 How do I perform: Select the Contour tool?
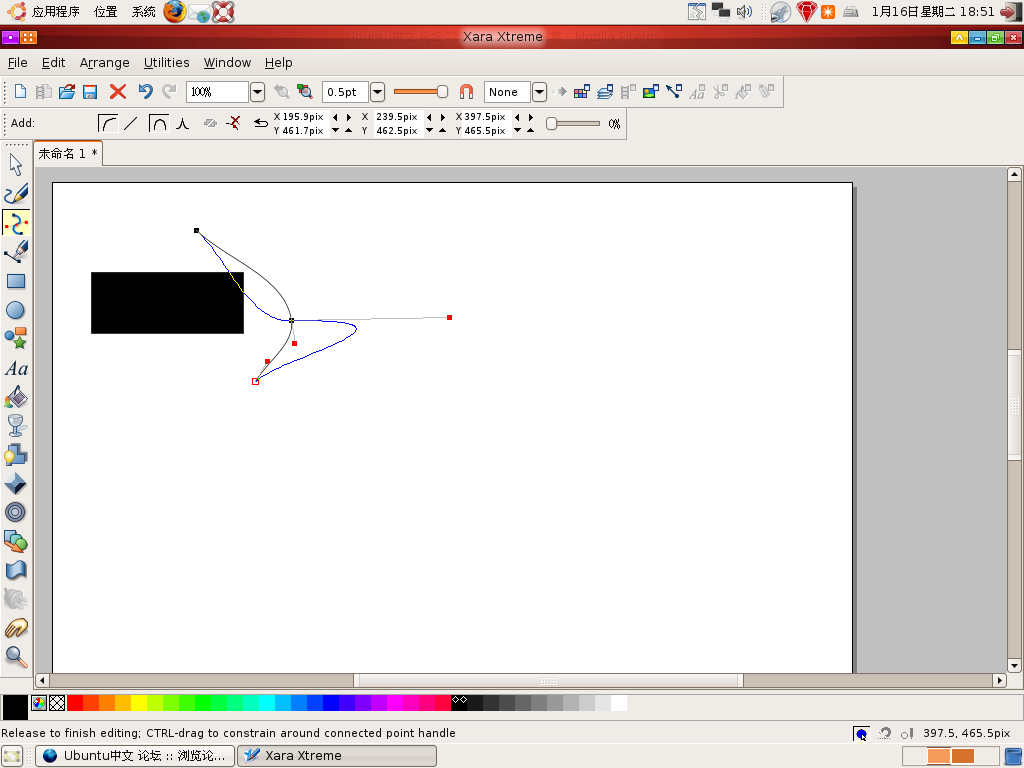[16, 512]
